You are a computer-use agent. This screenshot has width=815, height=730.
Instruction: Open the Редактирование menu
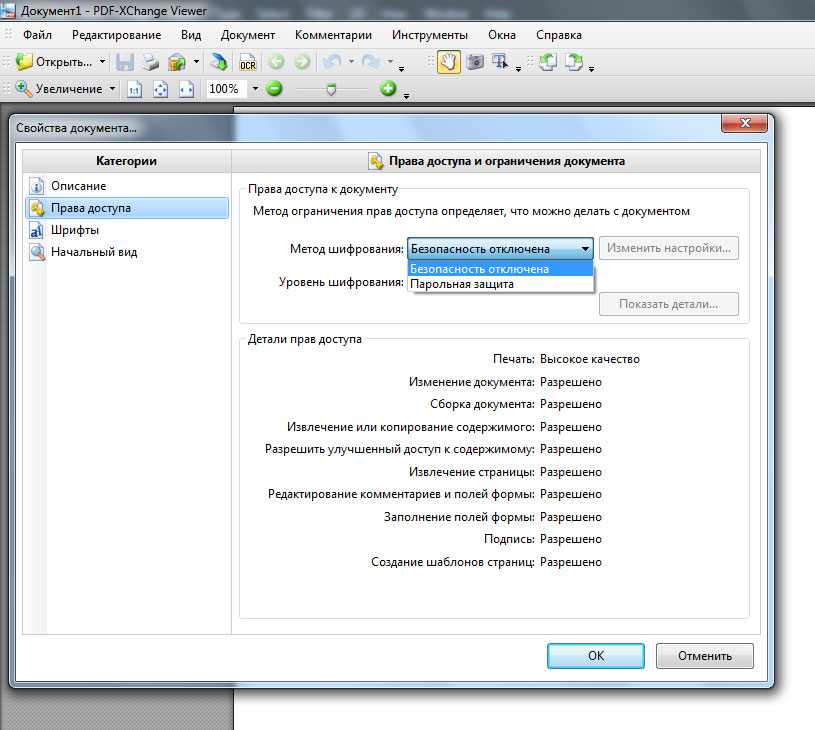click(x=116, y=35)
